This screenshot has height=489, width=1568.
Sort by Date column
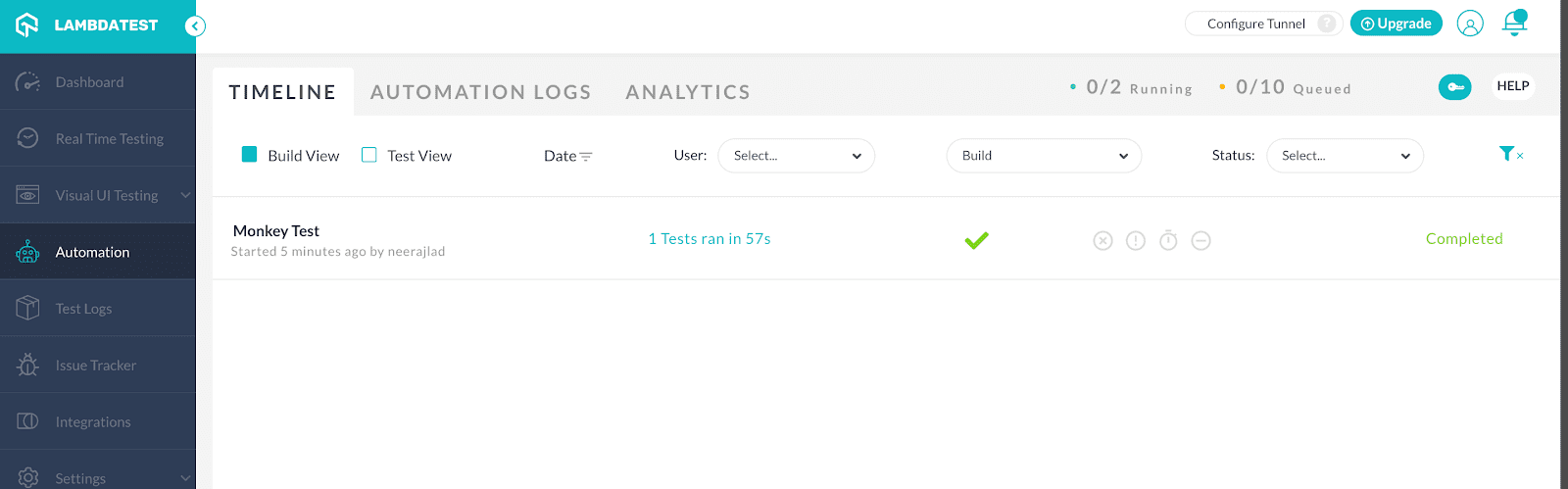pos(567,156)
